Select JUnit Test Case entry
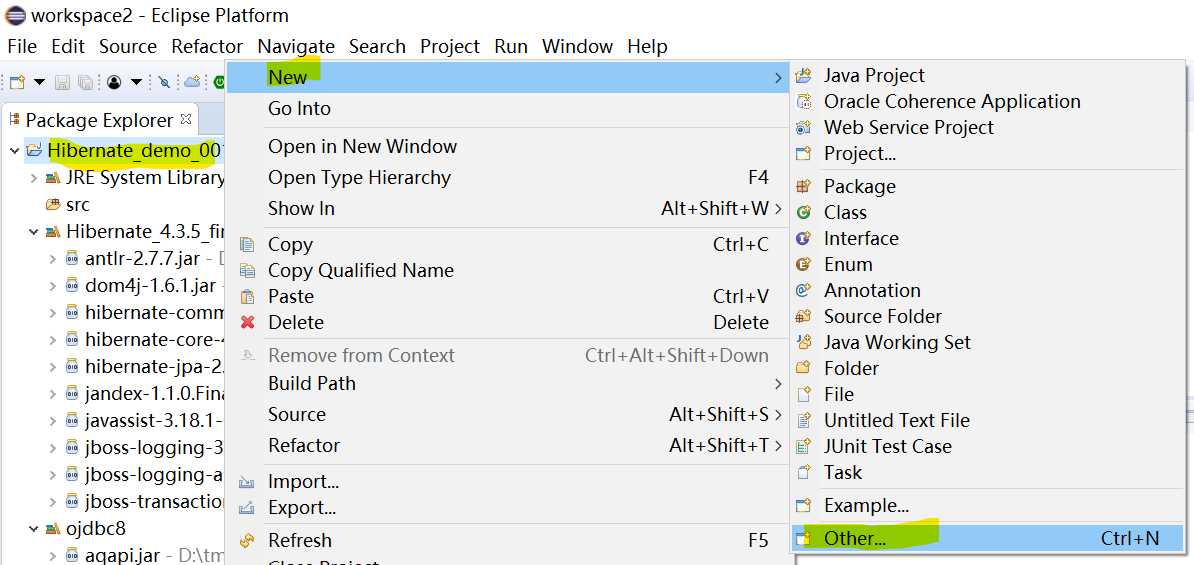This screenshot has height=565, width=1194. pos(987,445)
